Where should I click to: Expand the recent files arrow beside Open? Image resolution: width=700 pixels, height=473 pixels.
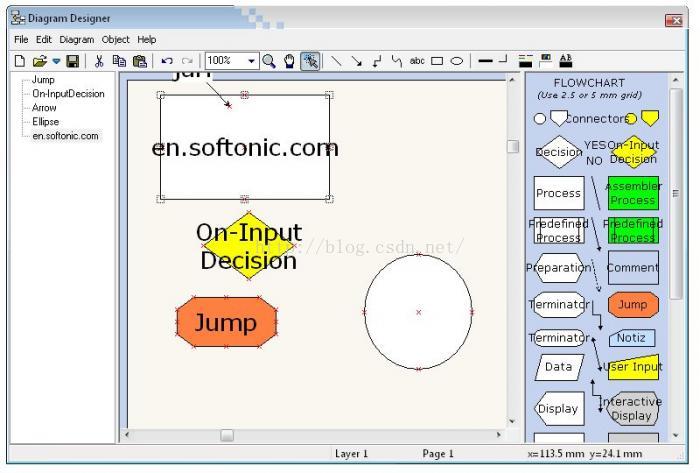tap(56, 61)
